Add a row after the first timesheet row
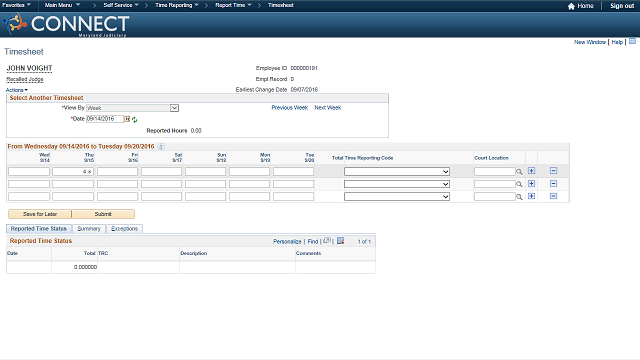 click(531, 171)
